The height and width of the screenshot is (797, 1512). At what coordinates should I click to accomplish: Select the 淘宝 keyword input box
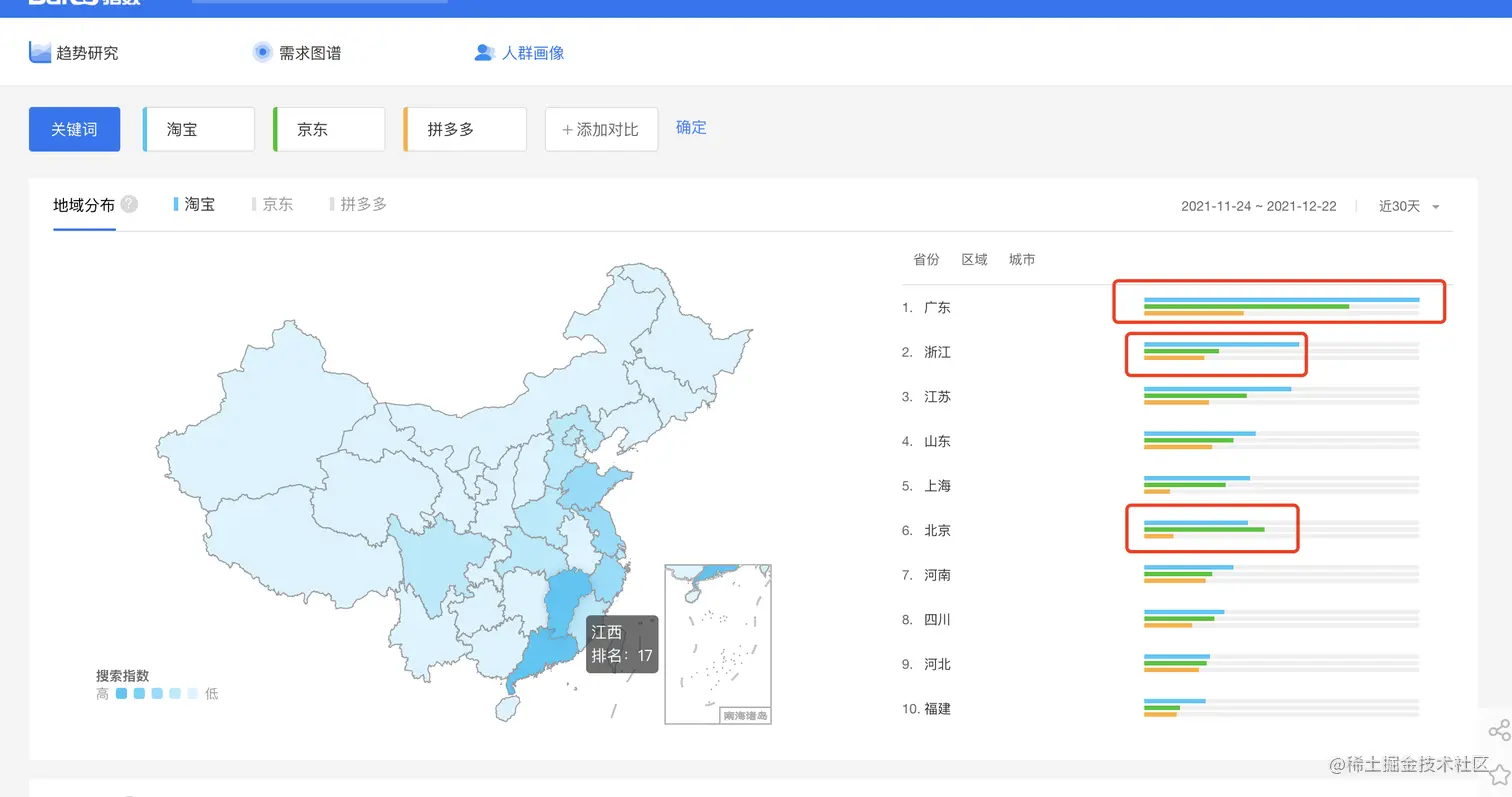pos(199,130)
